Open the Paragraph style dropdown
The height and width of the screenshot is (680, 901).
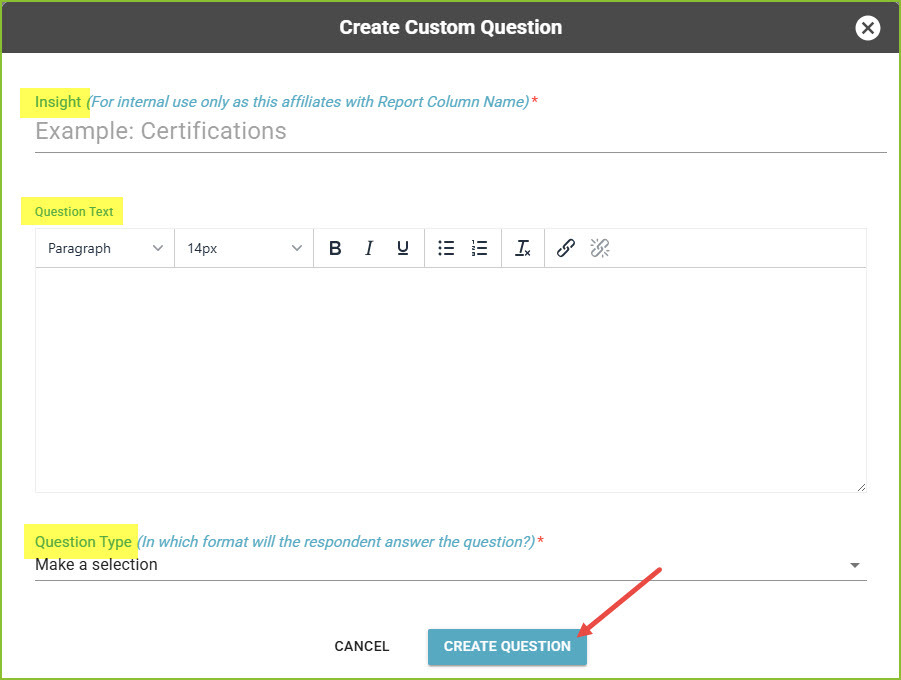(x=105, y=248)
